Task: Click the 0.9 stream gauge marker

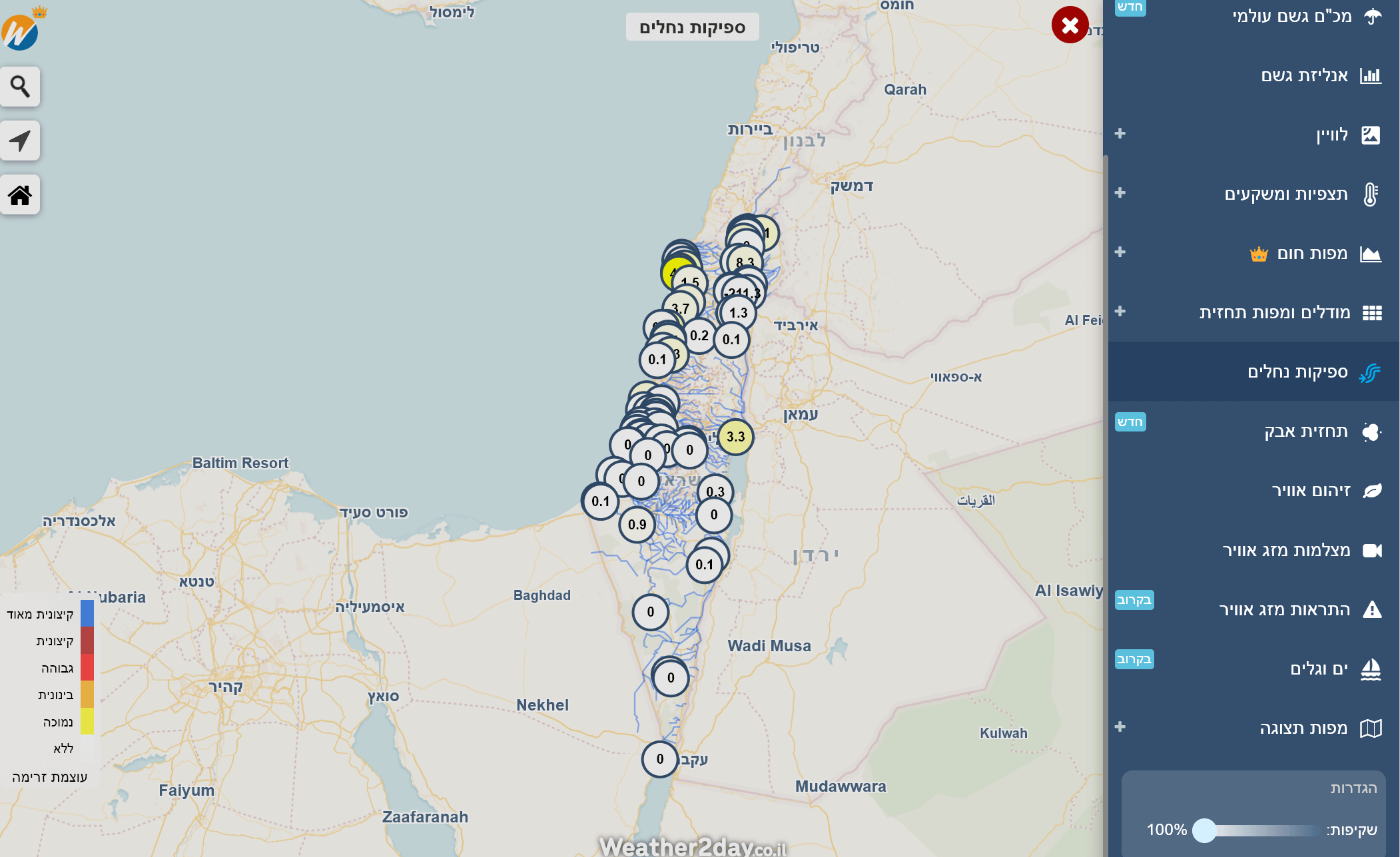Action: point(637,525)
